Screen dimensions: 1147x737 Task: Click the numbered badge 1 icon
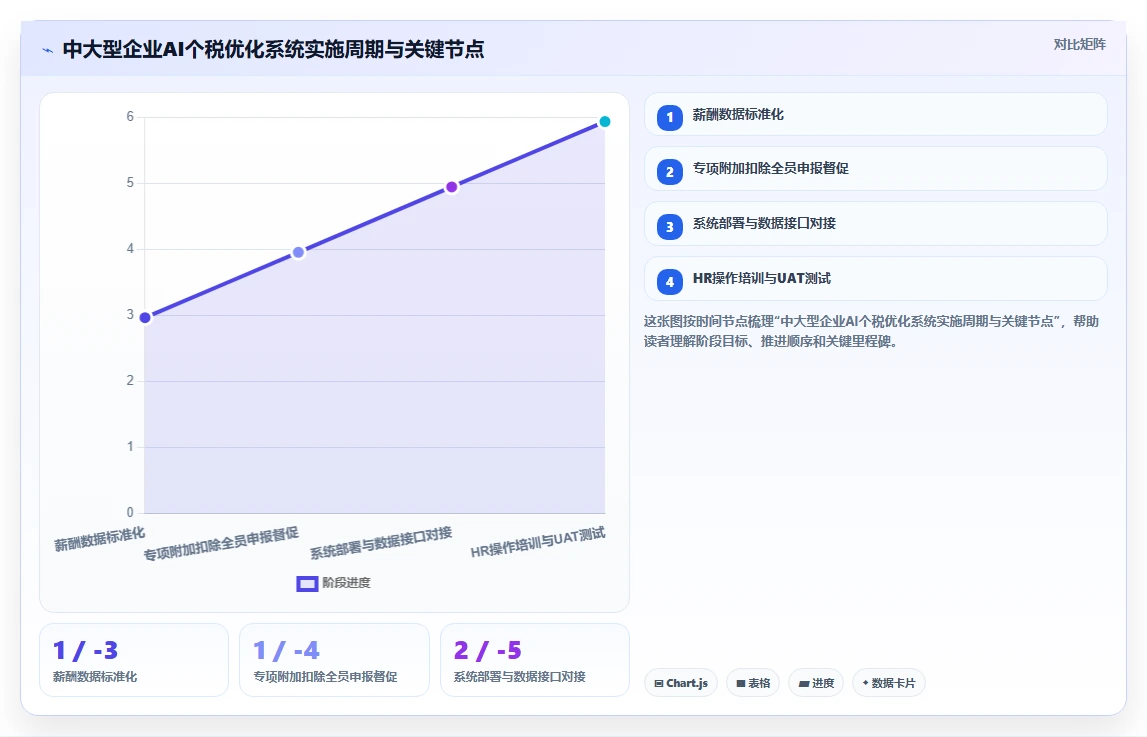[x=669, y=117]
